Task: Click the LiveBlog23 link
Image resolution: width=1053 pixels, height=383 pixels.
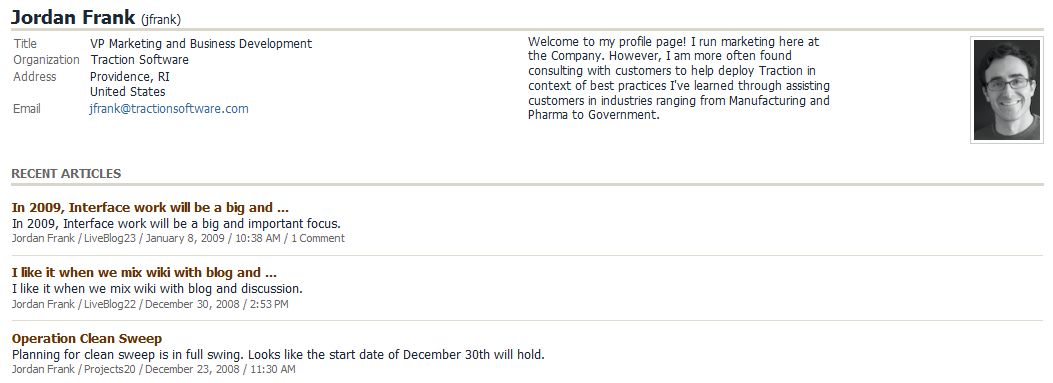Action: coord(110,239)
